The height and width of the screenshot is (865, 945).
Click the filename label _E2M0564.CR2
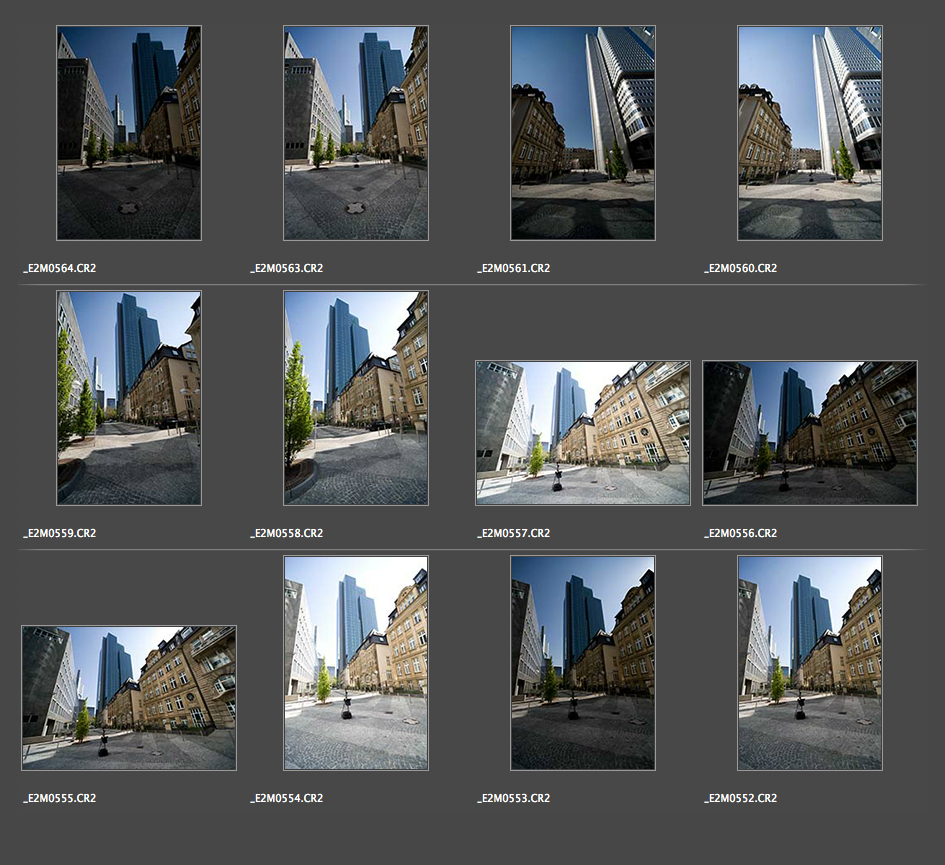(60, 268)
